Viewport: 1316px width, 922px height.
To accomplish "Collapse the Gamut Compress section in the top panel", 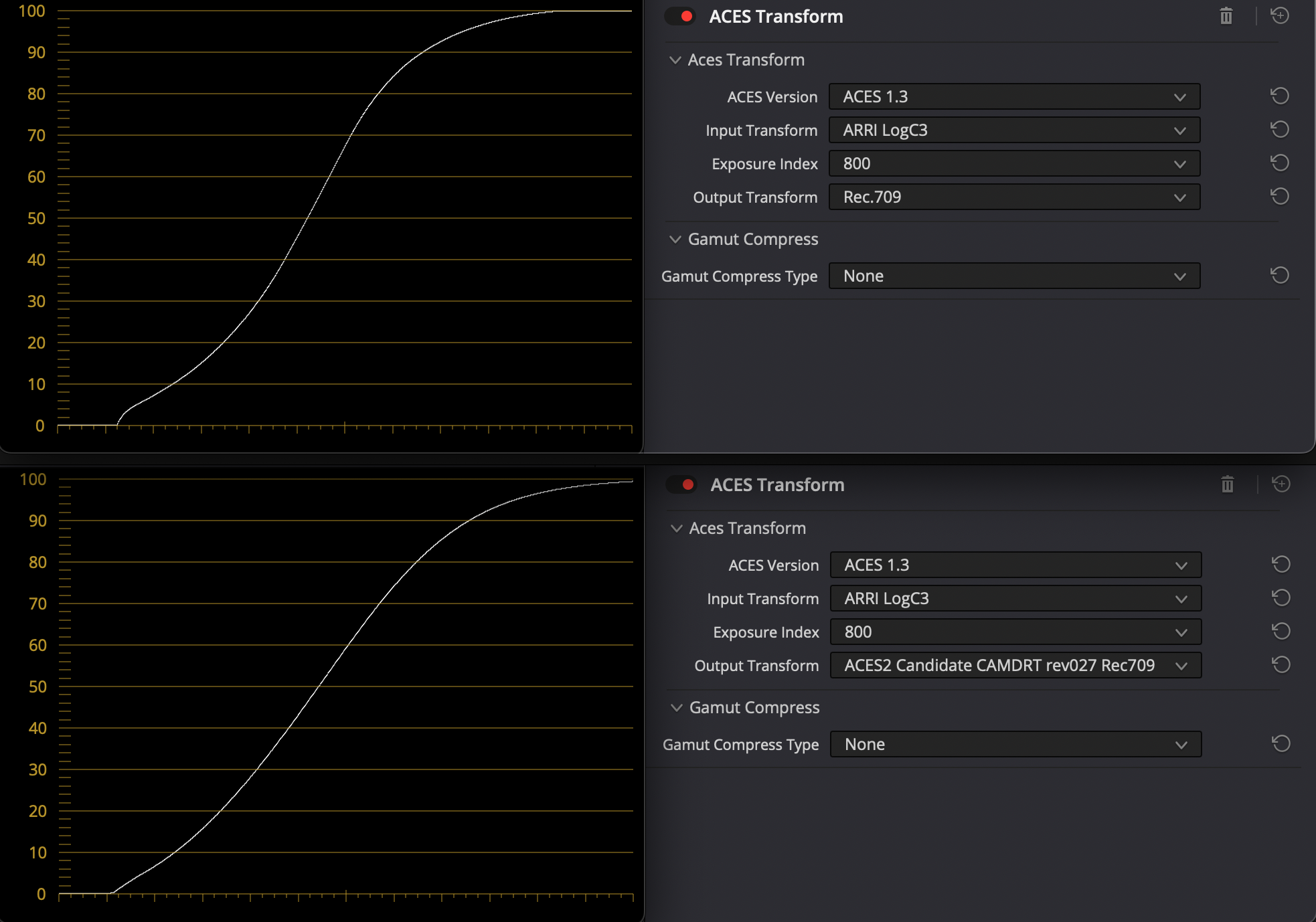I will [x=675, y=240].
